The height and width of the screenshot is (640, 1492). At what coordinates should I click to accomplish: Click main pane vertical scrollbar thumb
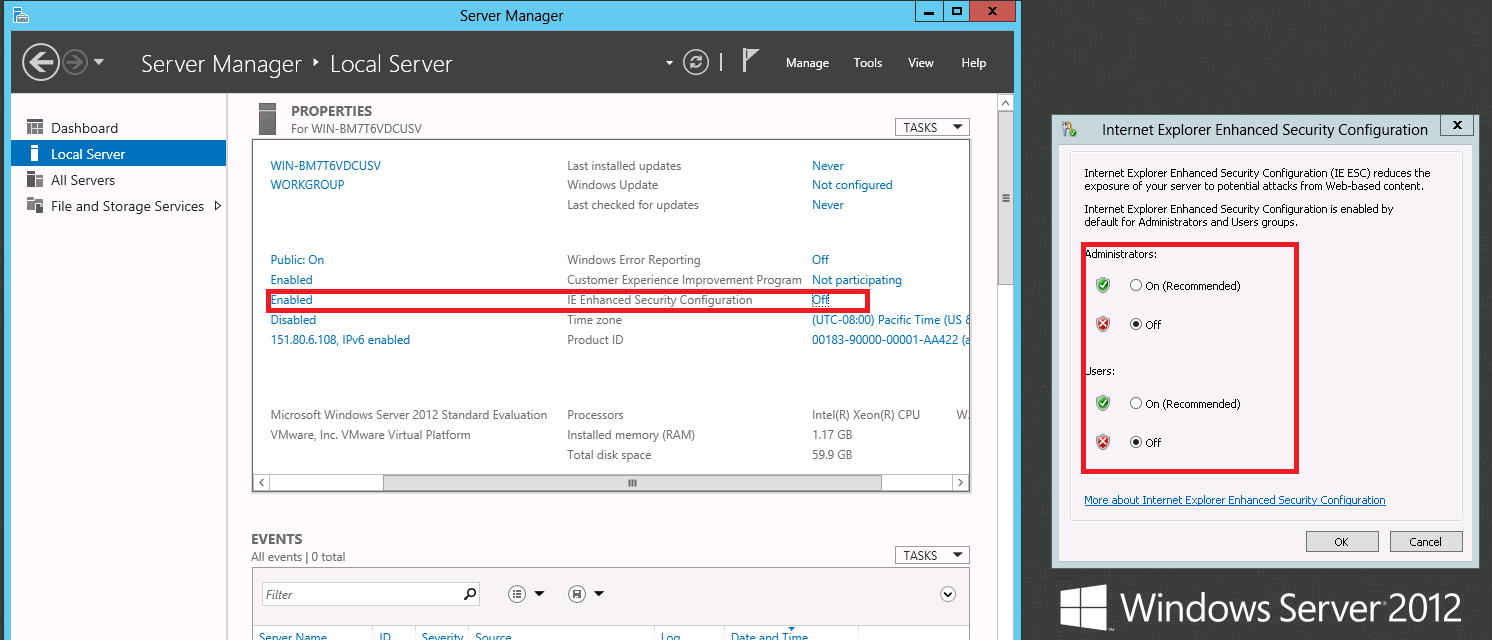(1006, 197)
